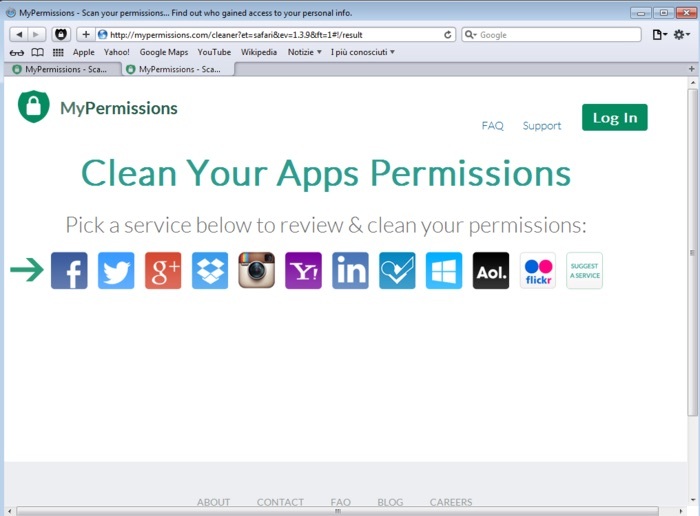
Task: Focus the Google search field
Action: pos(551,34)
